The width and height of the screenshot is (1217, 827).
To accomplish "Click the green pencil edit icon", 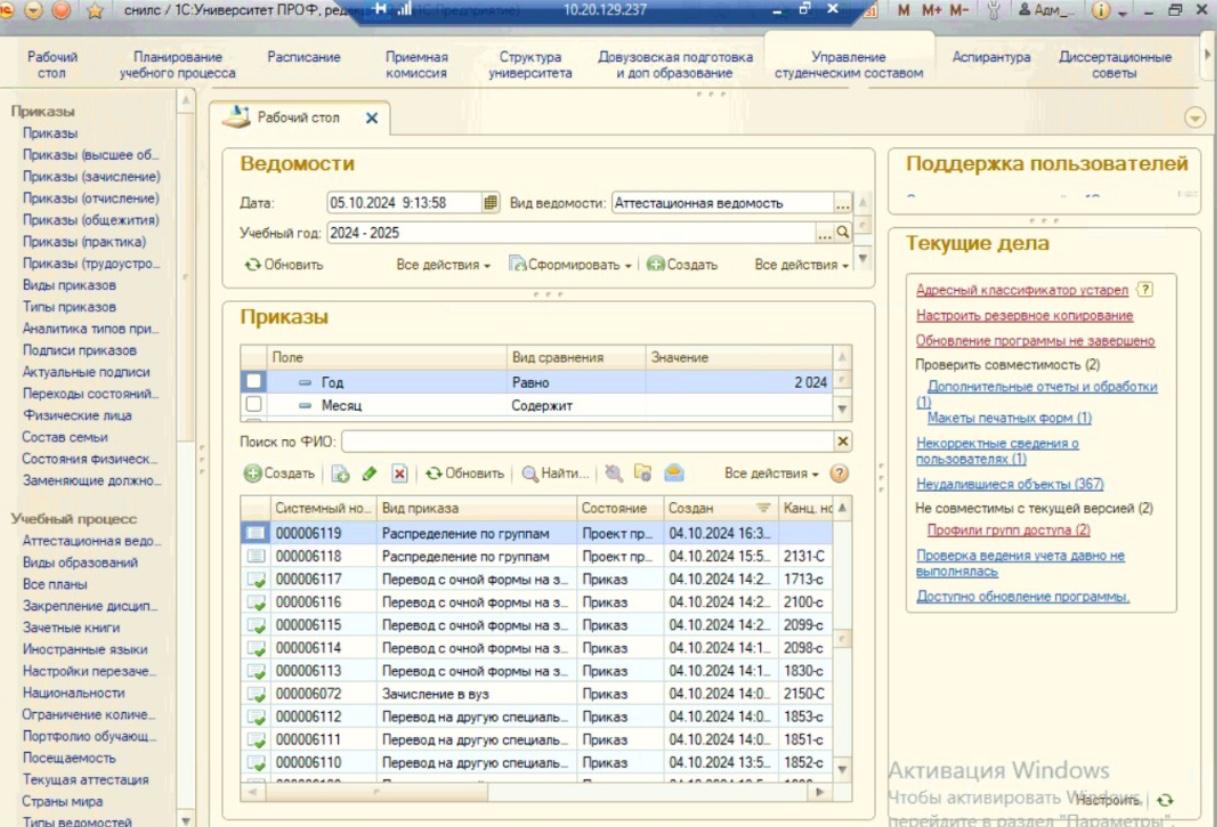I will coord(368,473).
